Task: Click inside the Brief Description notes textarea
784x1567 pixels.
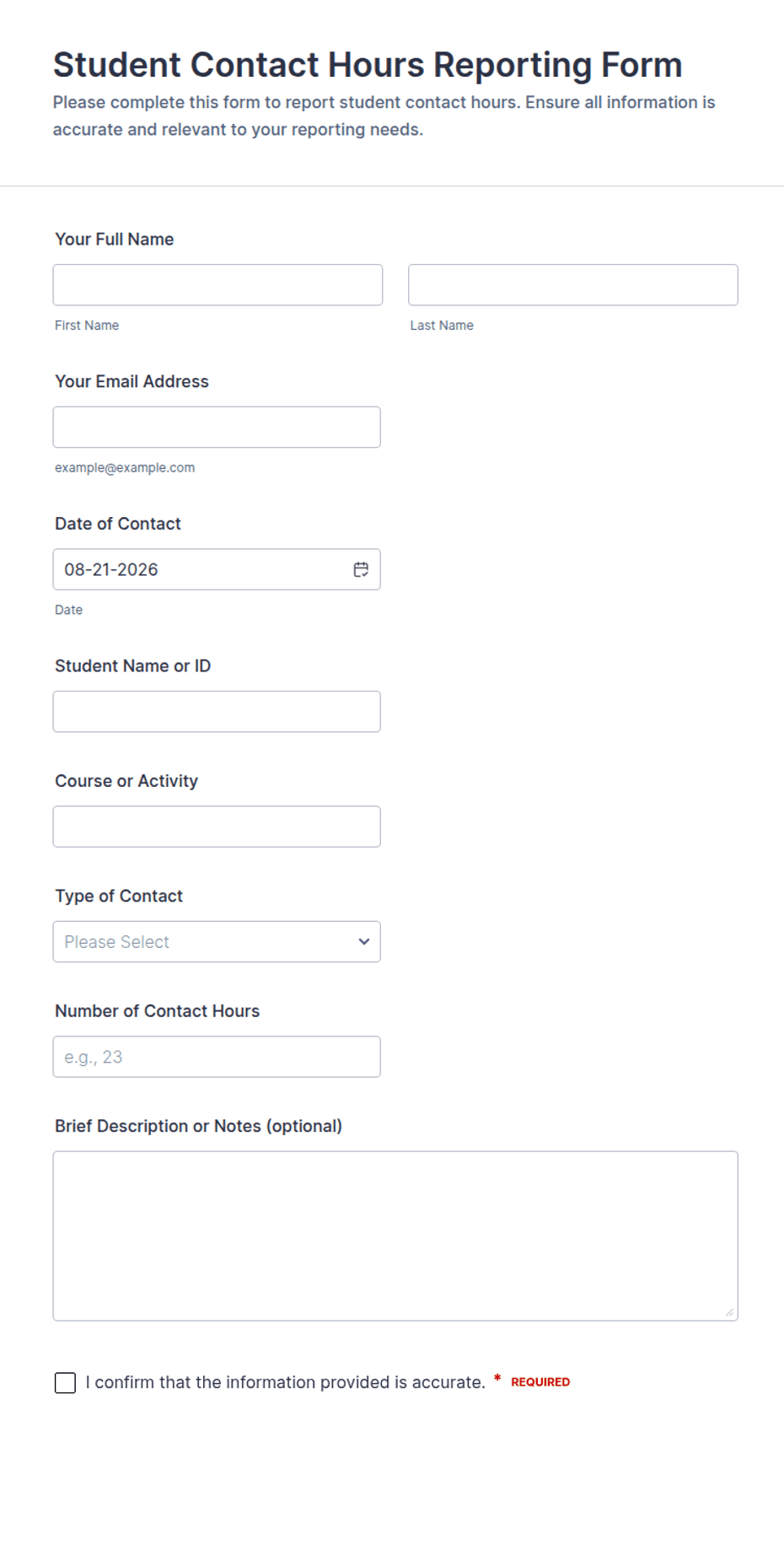Action: point(395,1236)
